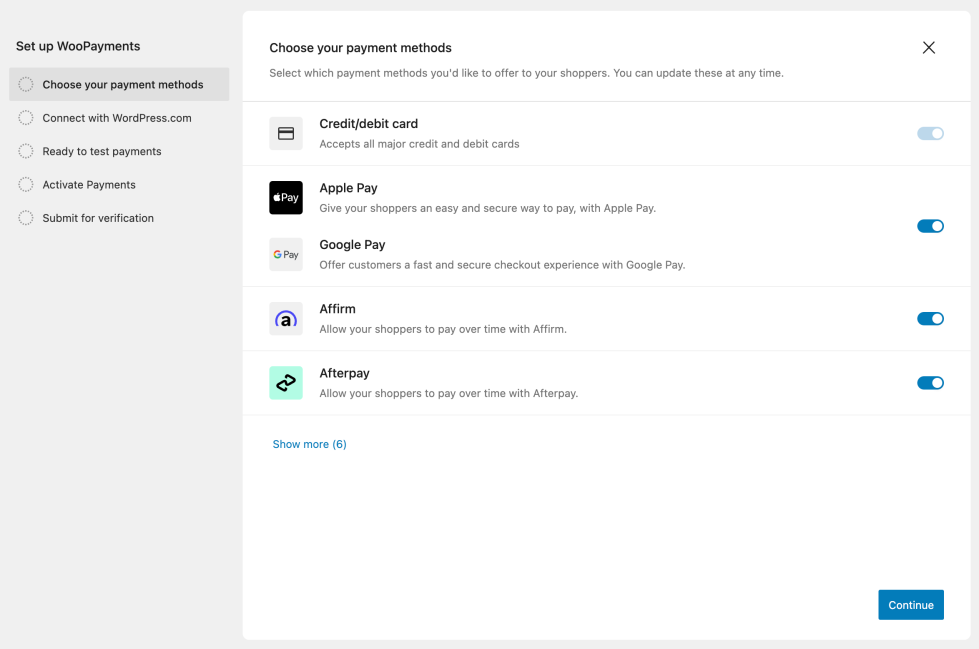Open the Ready to test payments step
Screen dimensions: 979x649
[101, 152]
